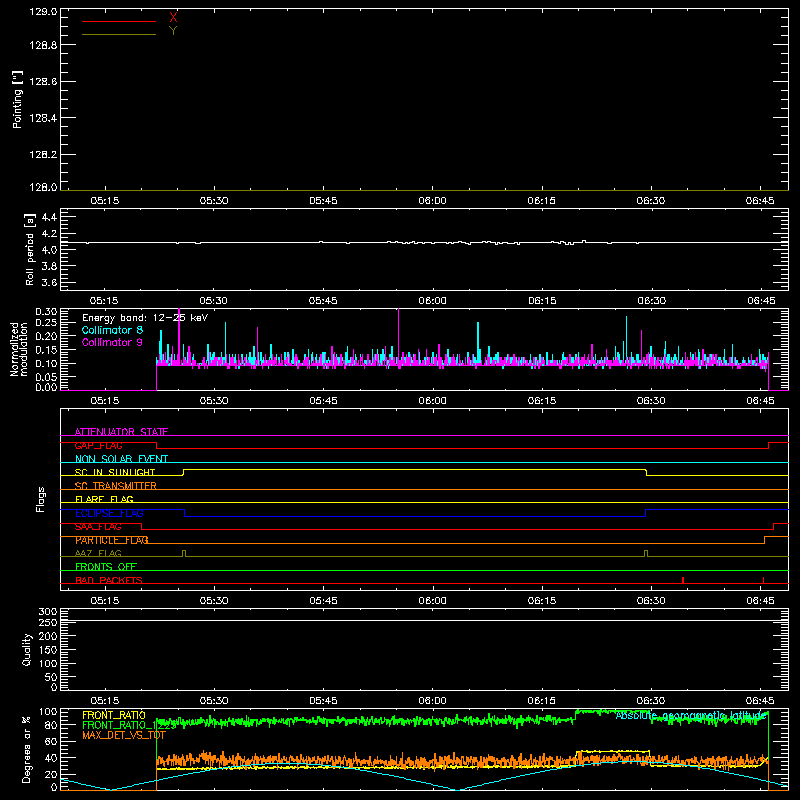Click the 0.30 modulation tick label
This screenshot has height=800, width=800.
point(46,312)
